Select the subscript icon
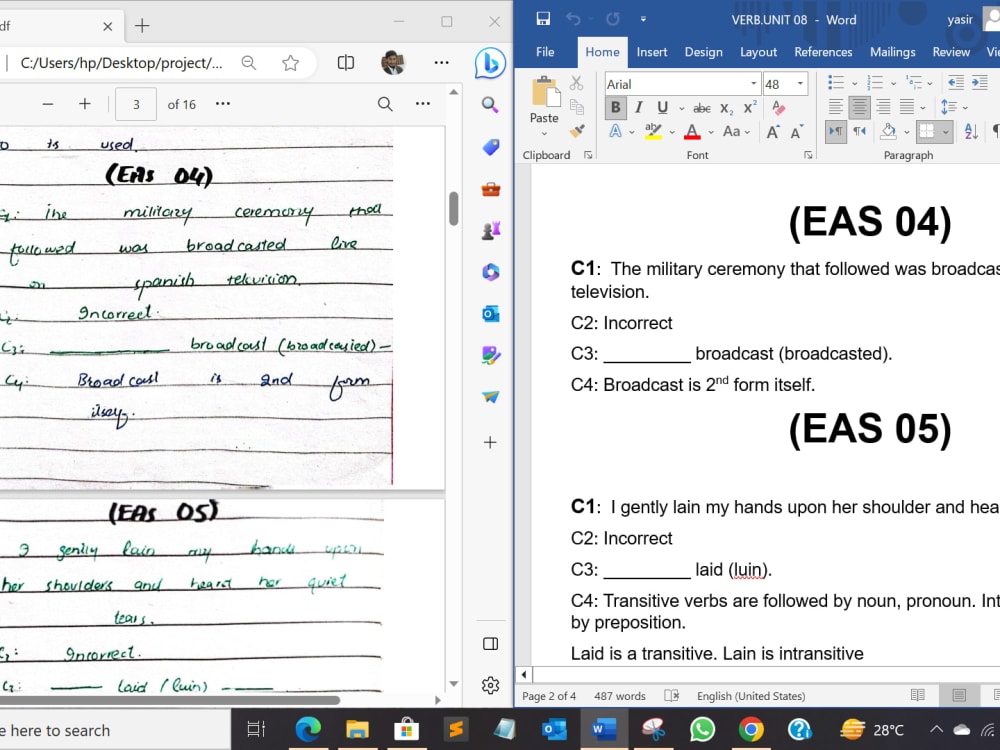 [726, 108]
